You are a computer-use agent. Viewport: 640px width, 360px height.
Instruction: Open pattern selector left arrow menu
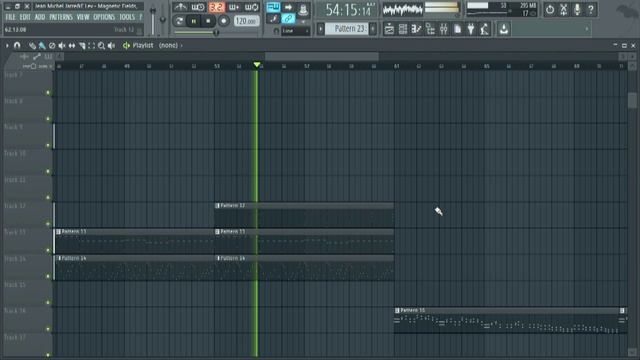321,29
